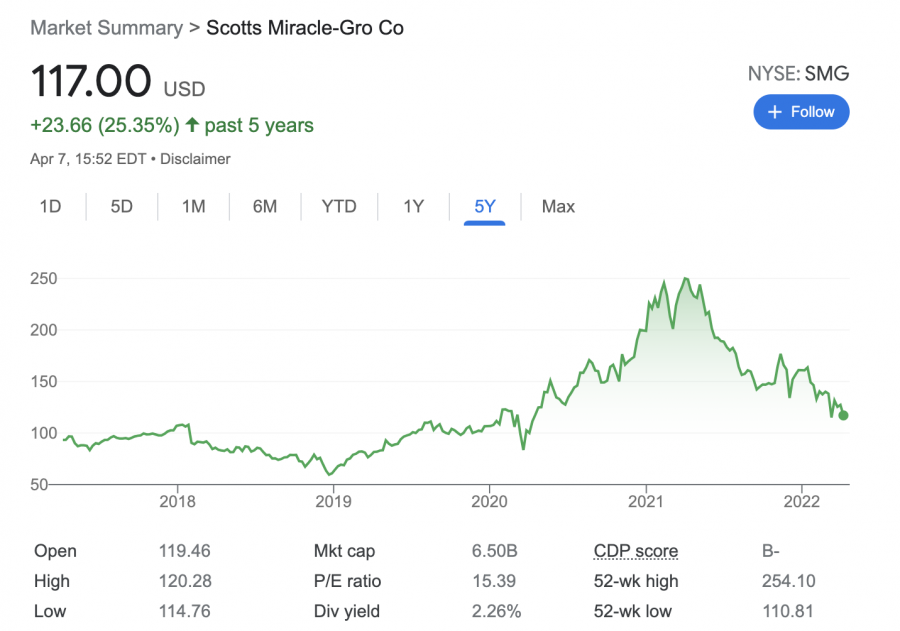The height and width of the screenshot is (631, 900).
Task: Click the 100 y-axis label
Action: 44,433
